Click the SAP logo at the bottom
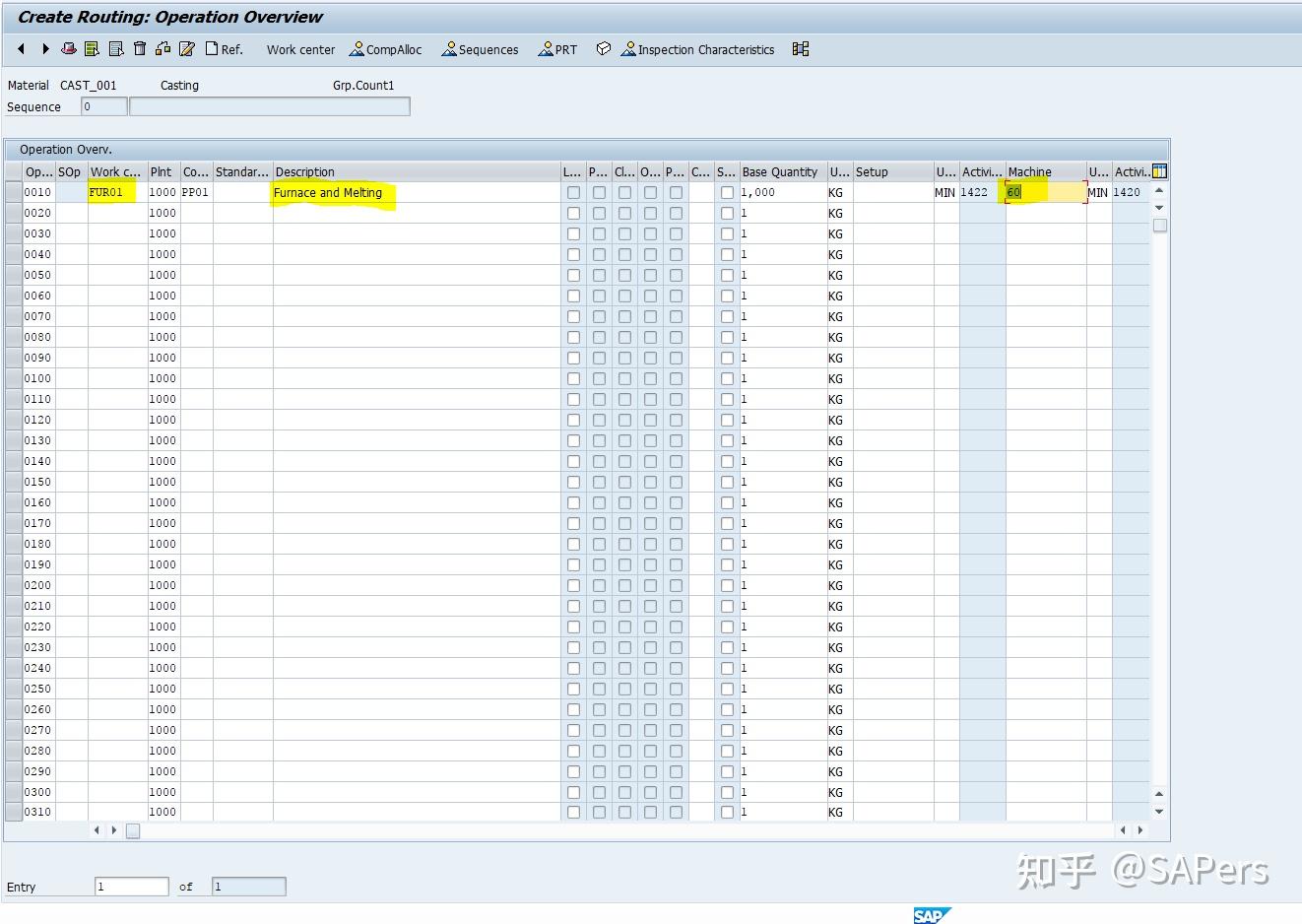Viewport: 1302px width, 924px height. pos(932,915)
